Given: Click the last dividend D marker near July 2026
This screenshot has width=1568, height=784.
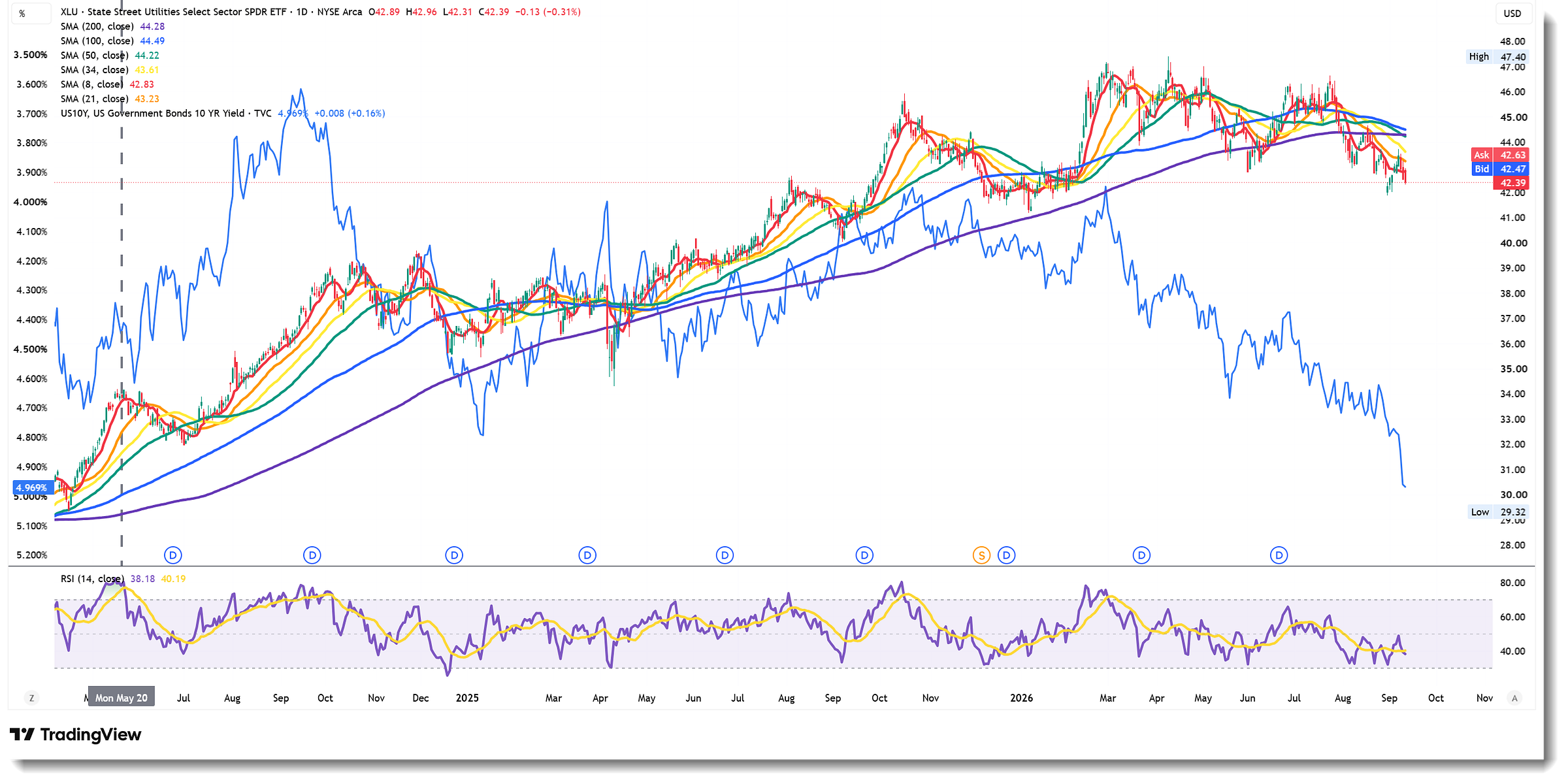Looking at the screenshot, I should pyautogui.click(x=1279, y=555).
